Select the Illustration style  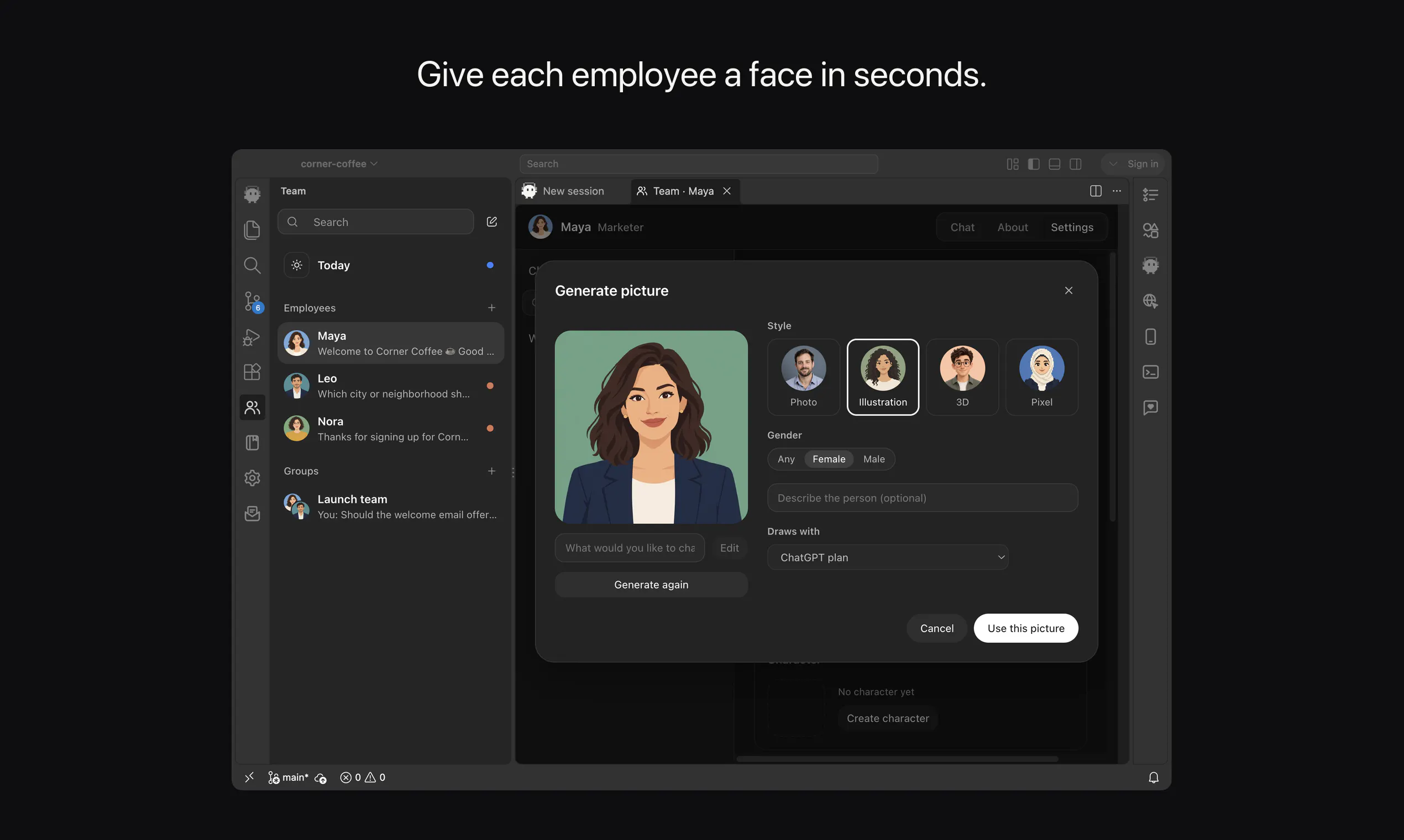(883, 377)
